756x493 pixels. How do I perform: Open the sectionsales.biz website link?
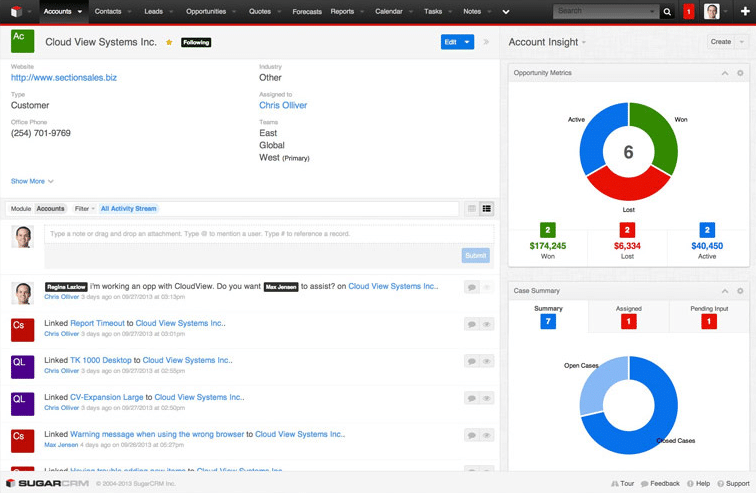tap(64, 77)
